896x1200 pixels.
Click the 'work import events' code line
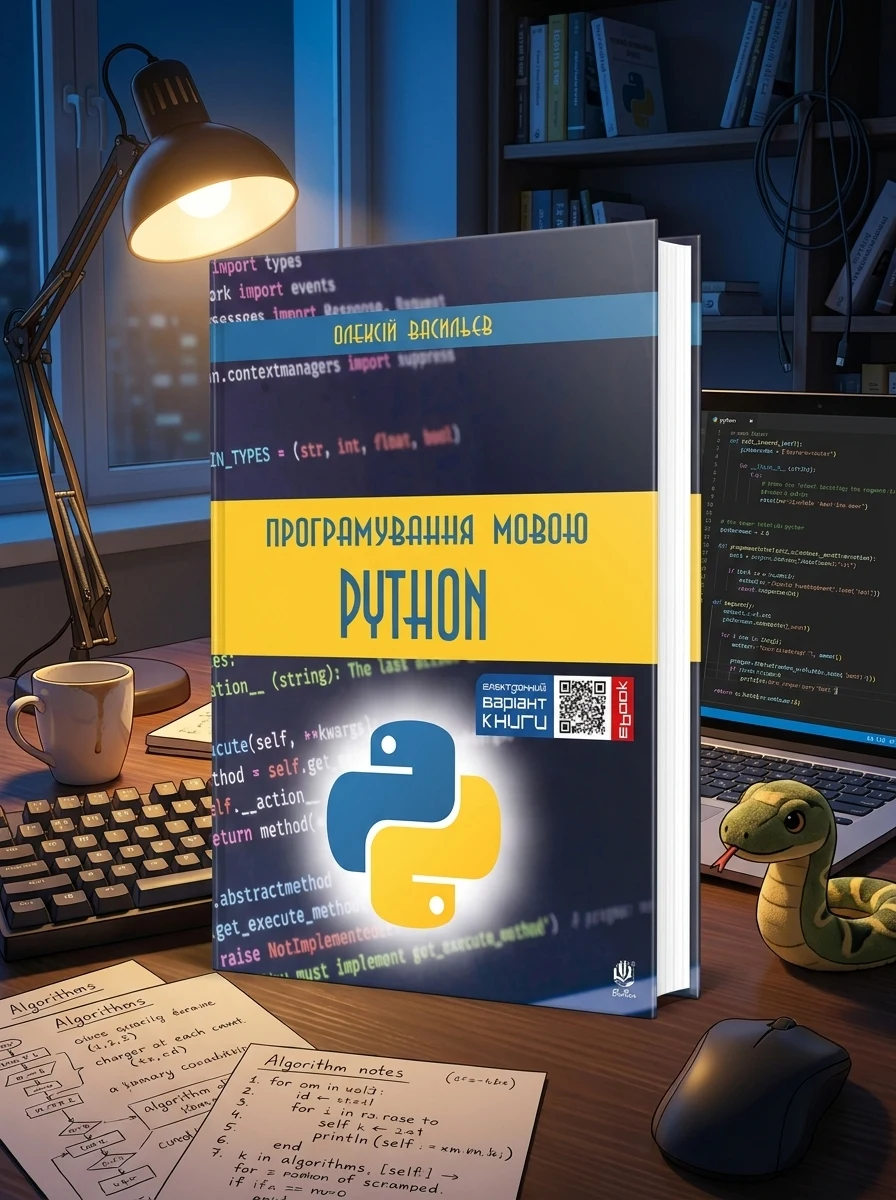273,291
